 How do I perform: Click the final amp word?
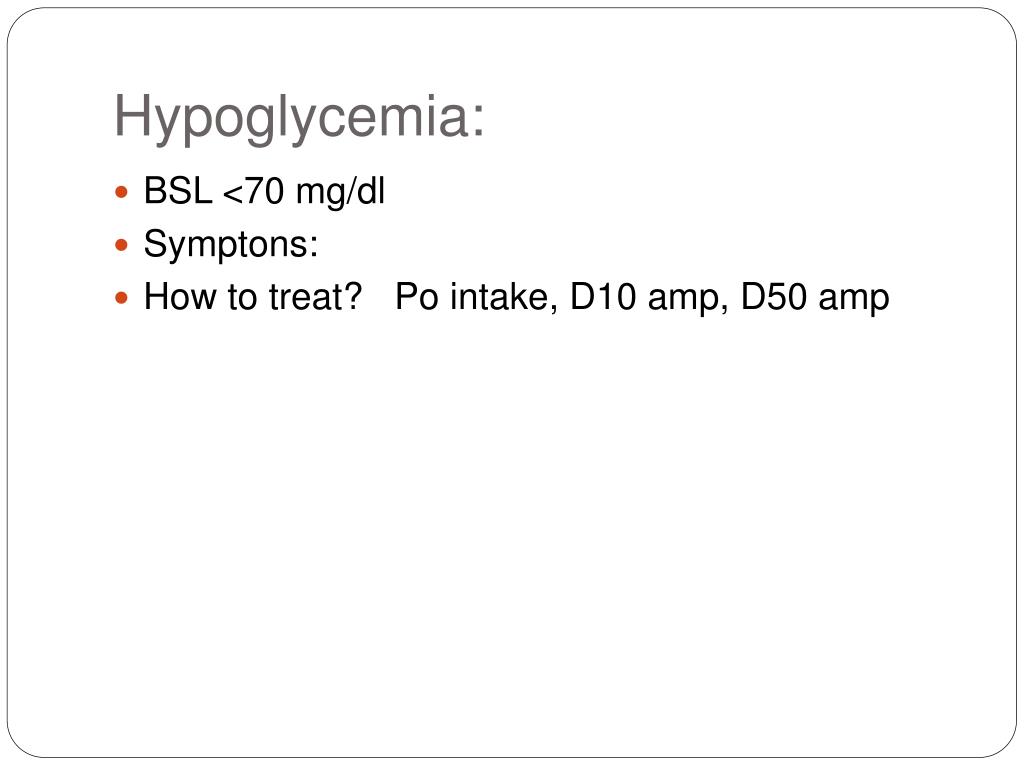click(854, 299)
